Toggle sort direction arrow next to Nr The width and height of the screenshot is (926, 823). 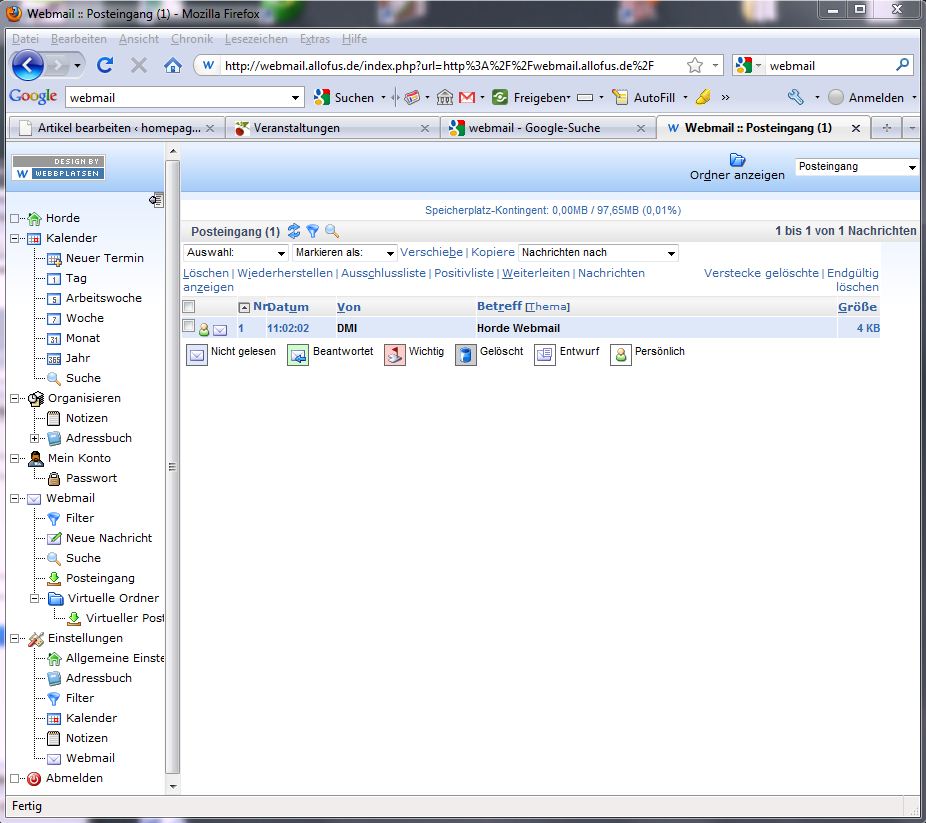click(x=244, y=307)
